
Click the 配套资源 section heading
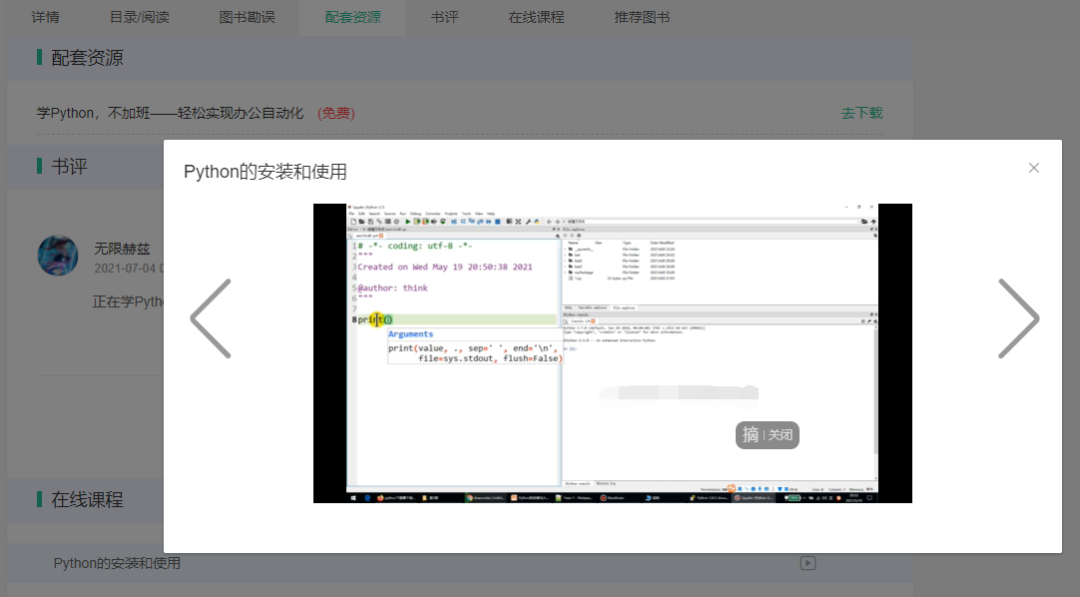[87, 58]
